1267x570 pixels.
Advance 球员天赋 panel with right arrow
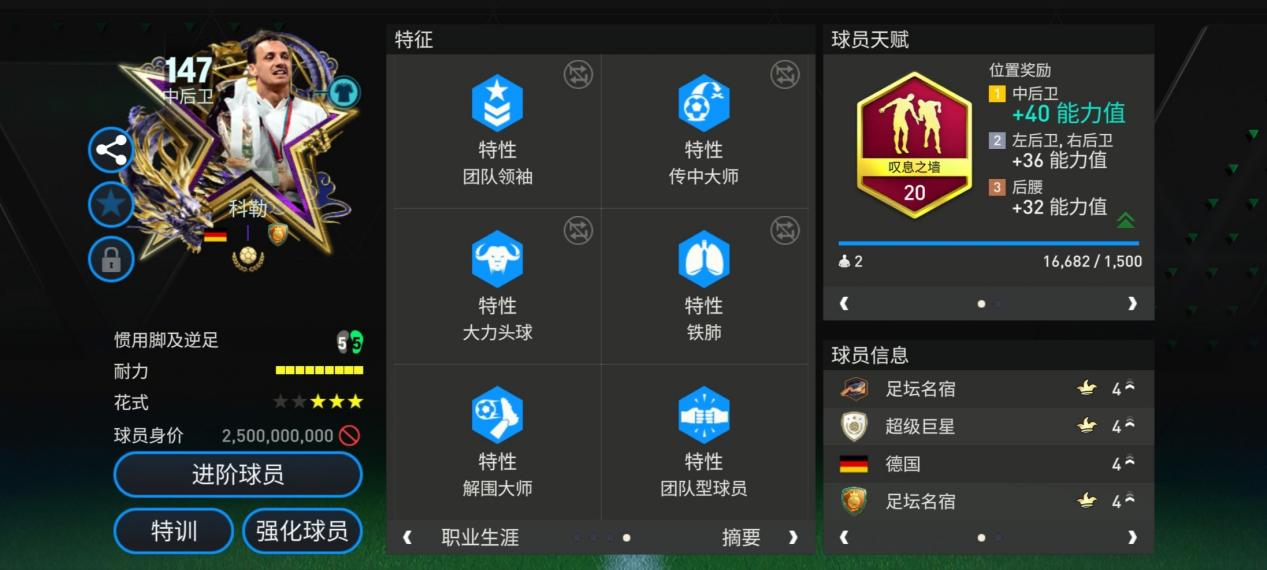click(1132, 303)
